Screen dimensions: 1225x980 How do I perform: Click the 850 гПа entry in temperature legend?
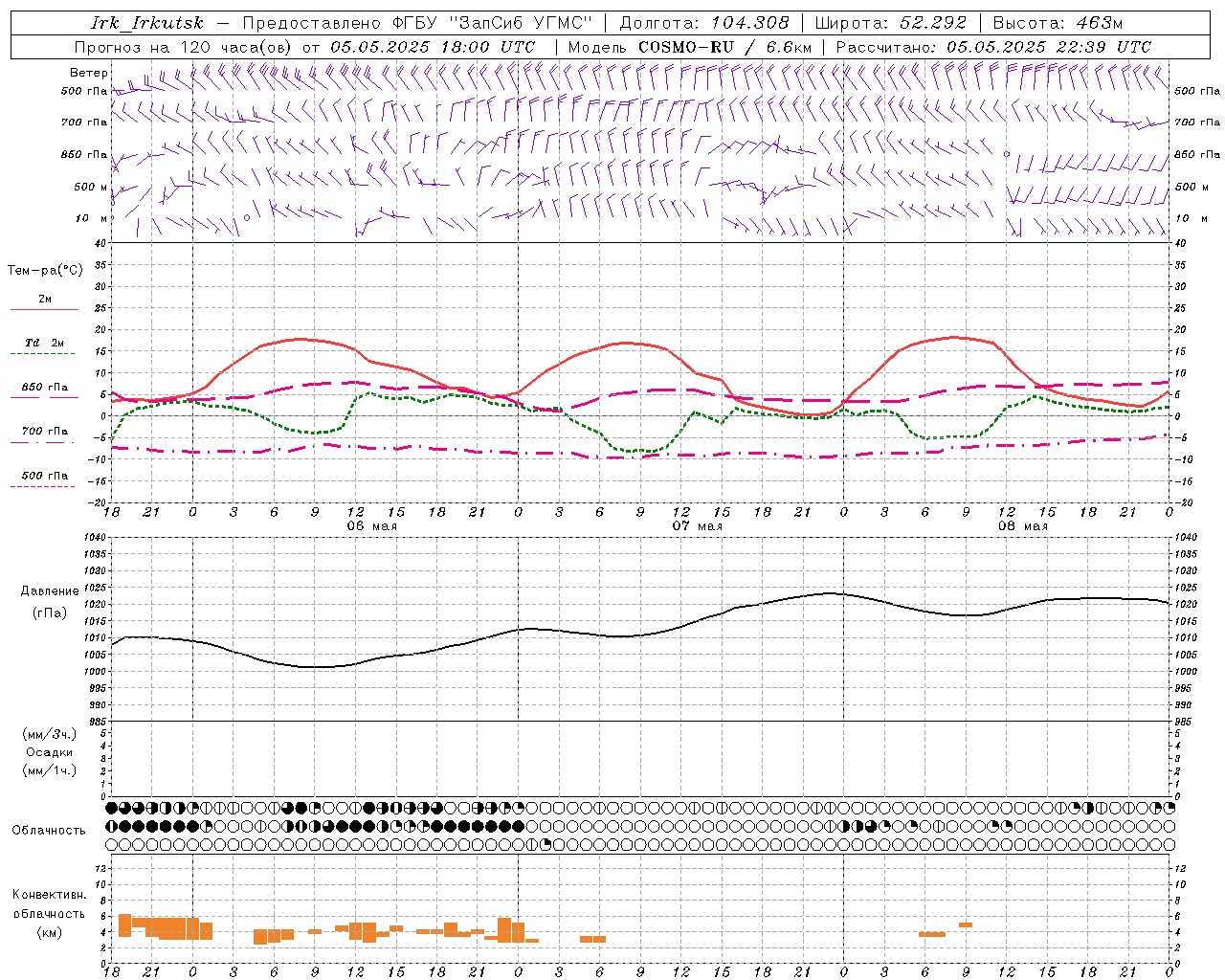45,388
